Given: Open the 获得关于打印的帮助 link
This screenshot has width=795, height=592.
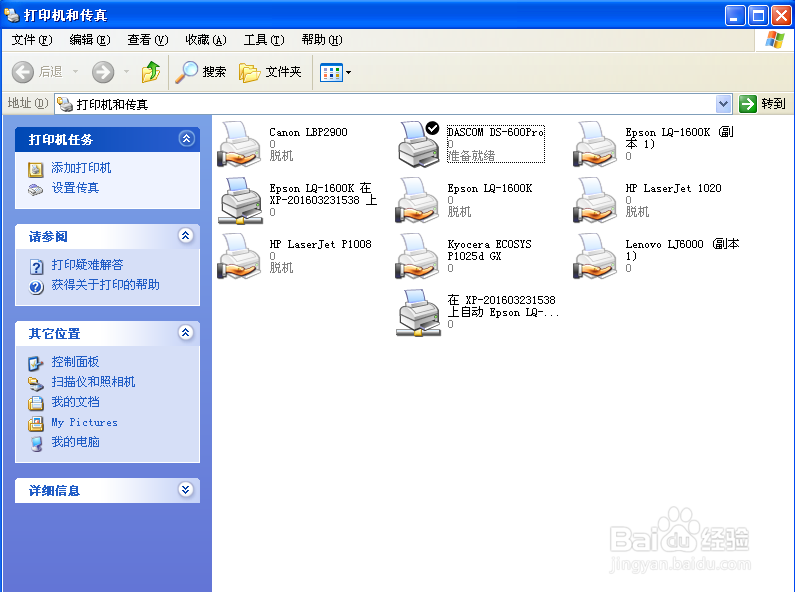Looking at the screenshot, I should point(105,285).
